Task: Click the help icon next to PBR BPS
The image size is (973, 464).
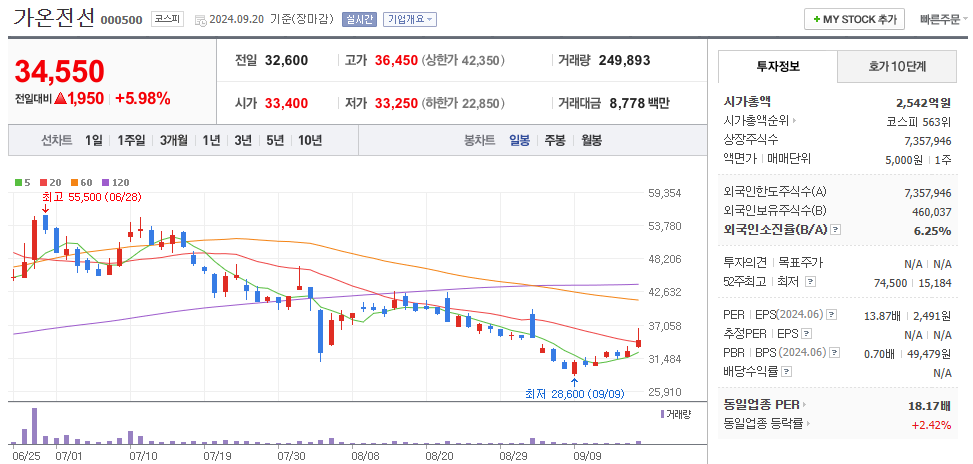Action: [835, 353]
